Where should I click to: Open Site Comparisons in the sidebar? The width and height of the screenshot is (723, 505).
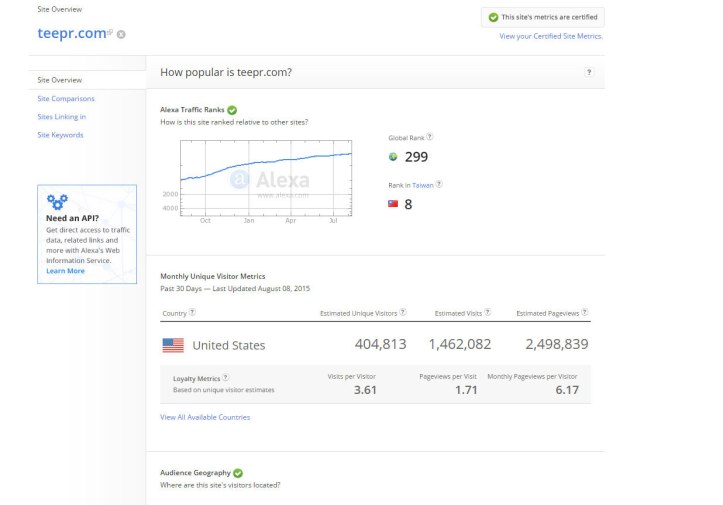pyautogui.click(x=66, y=98)
